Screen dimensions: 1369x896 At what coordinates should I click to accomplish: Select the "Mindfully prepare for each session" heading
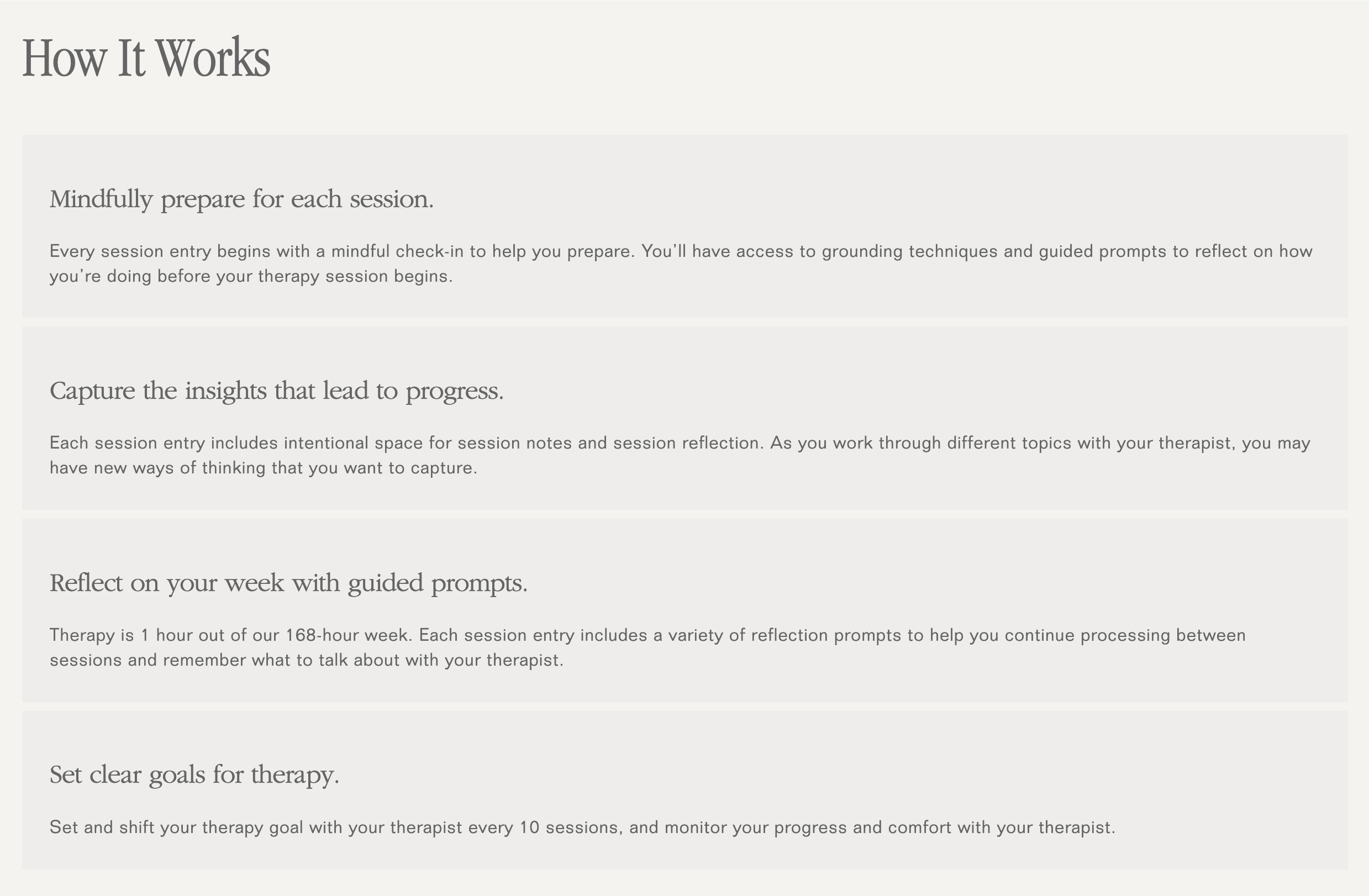(x=241, y=199)
